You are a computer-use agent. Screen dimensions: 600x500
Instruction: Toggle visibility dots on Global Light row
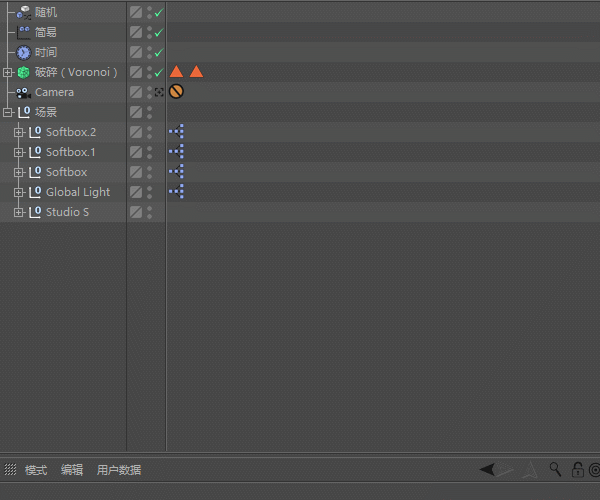[149, 192]
